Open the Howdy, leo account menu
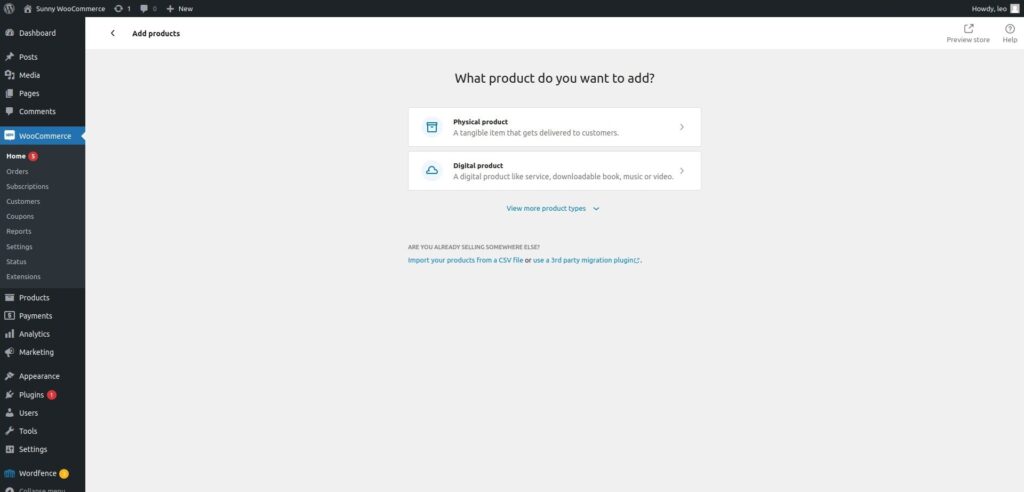 coord(995,8)
